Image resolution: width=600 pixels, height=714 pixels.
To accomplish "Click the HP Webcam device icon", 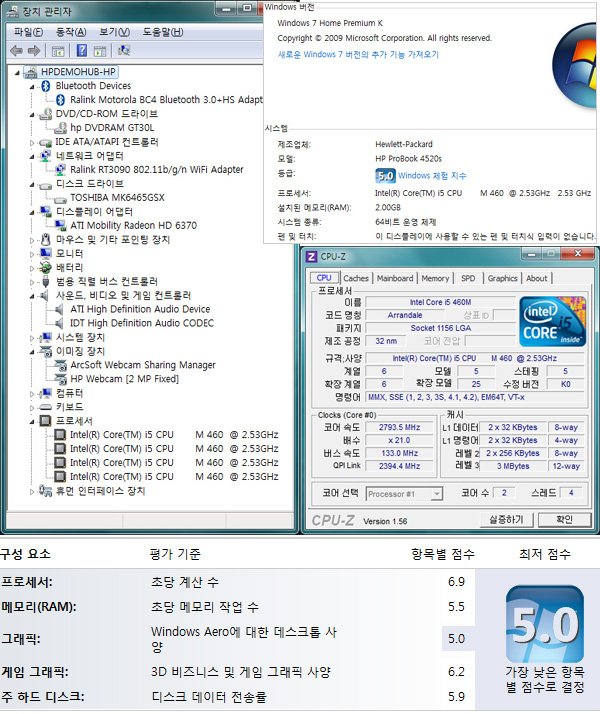I will tap(60, 379).
